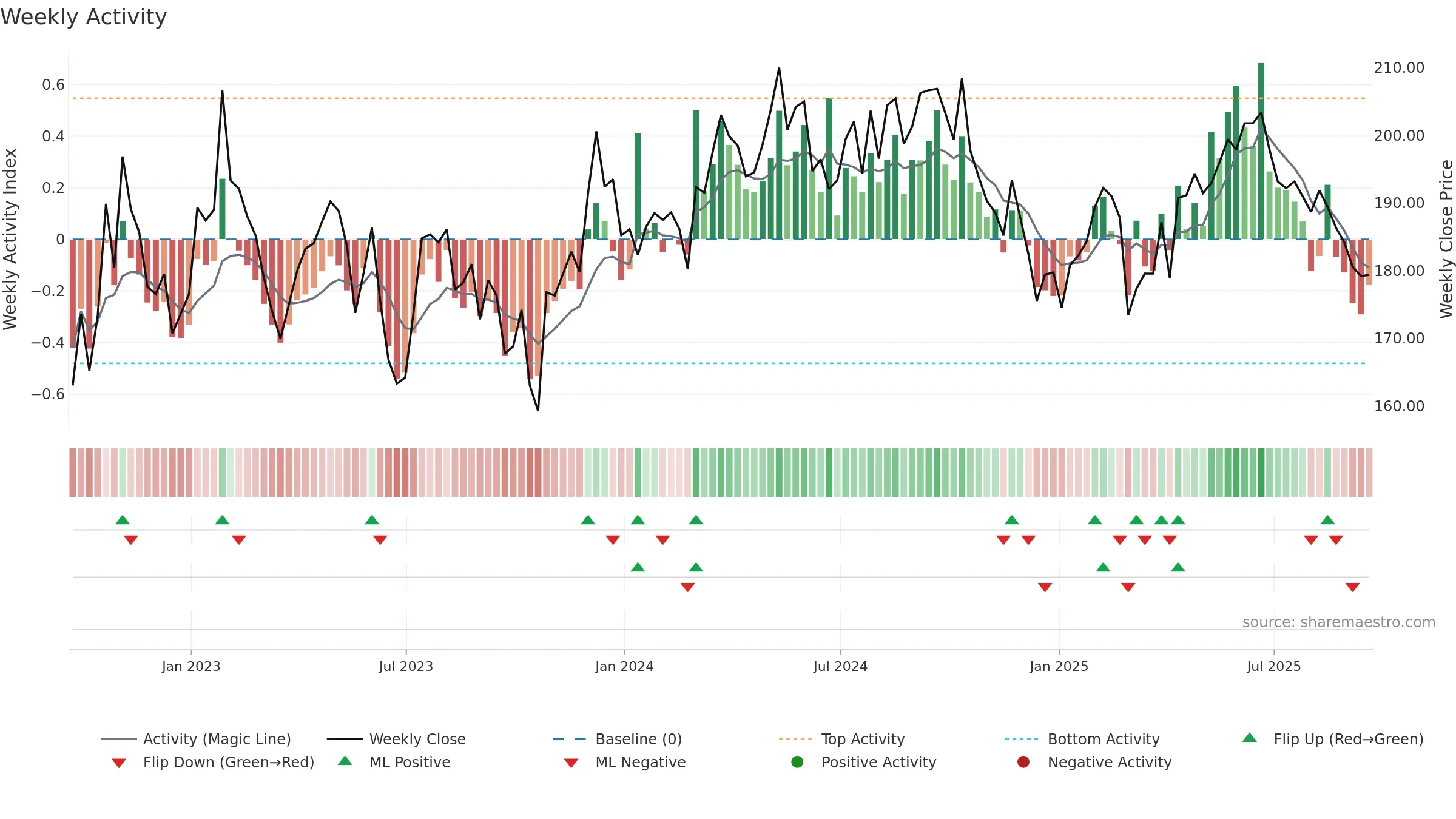Screen dimensions: 1456x819
Task: Click the first Flip Up marker in late 2022
Action: point(123,520)
